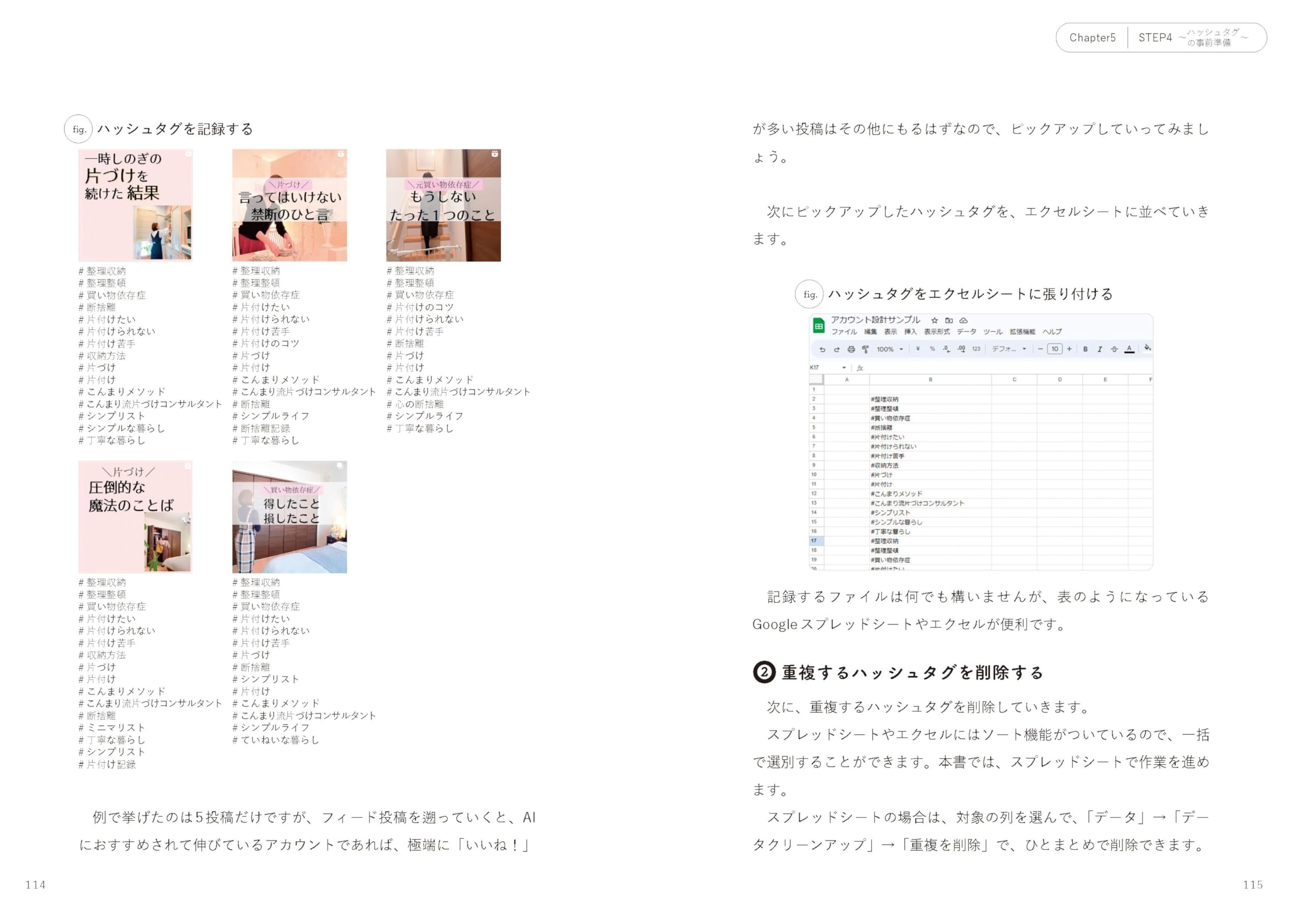Image resolution: width=1302 pixels, height=924 pixels.
Task: Toggle italic formatting button
Action: (1100, 349)
